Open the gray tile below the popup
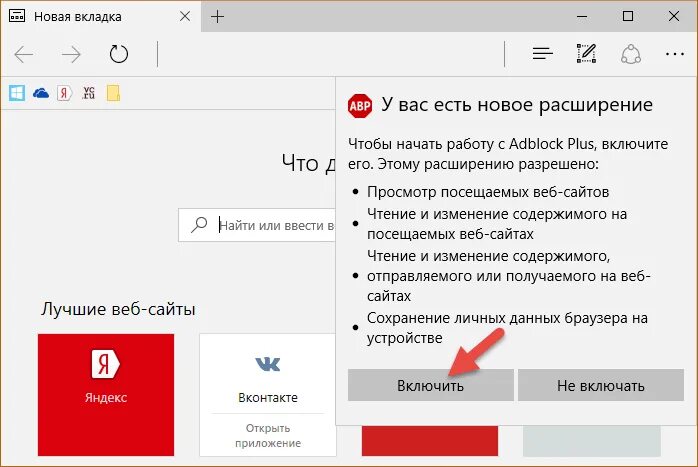Screen dimensions: 698x467 pyautogui.click(x=592, y=441)
